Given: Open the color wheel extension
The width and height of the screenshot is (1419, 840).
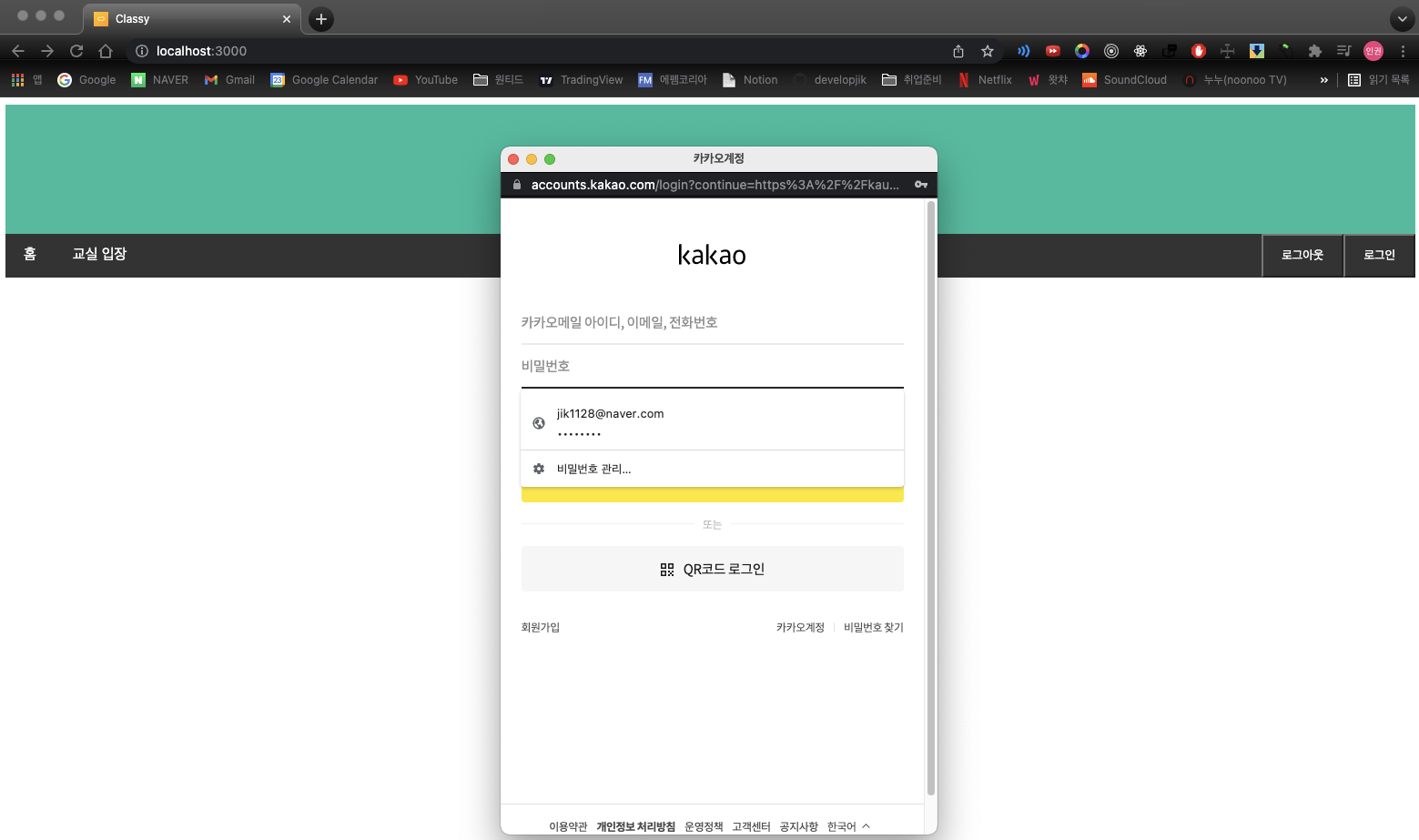Looking at the screenshot, I should pos(1082,51).
